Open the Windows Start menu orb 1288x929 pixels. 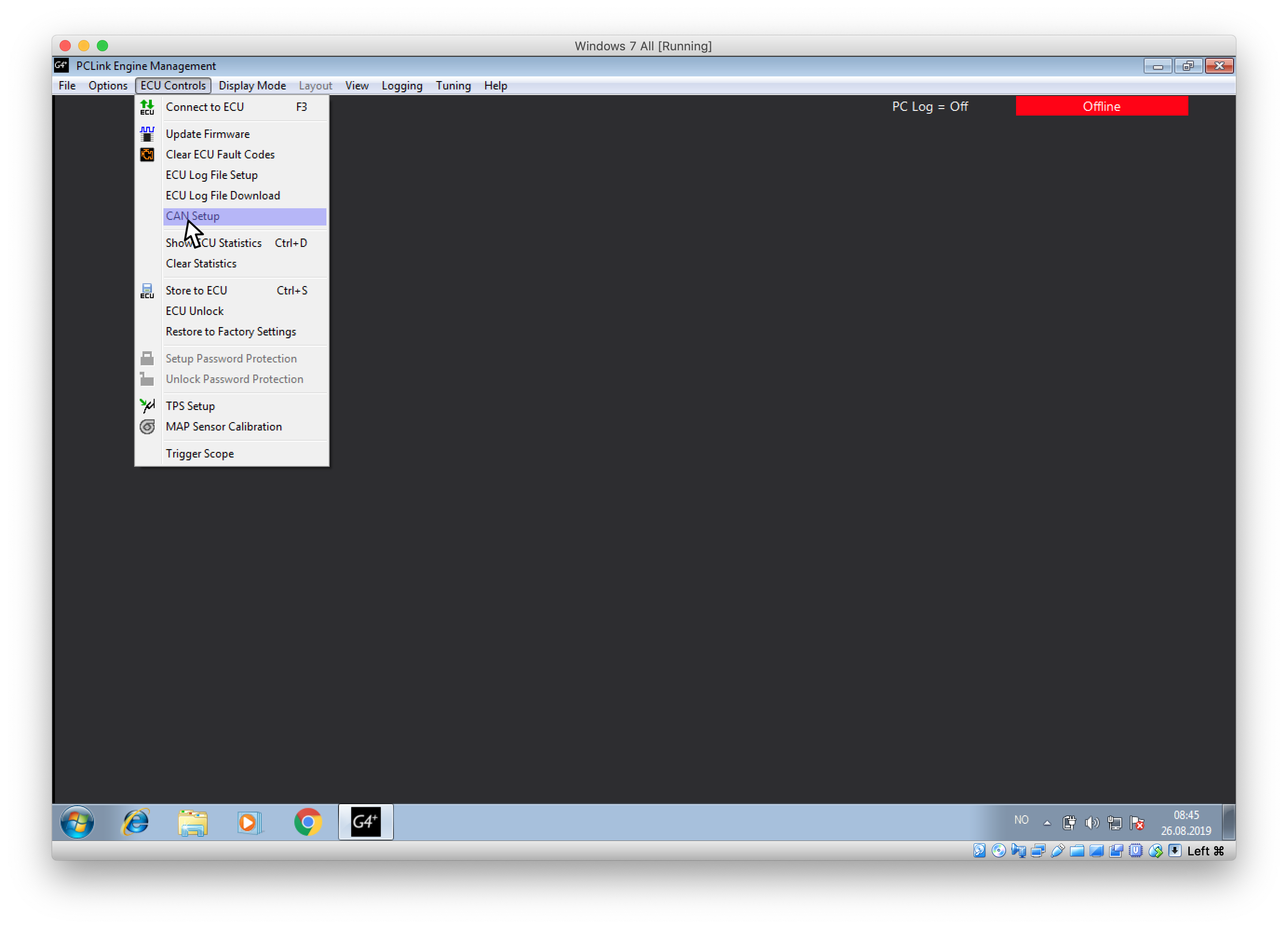tap(77, 822)
